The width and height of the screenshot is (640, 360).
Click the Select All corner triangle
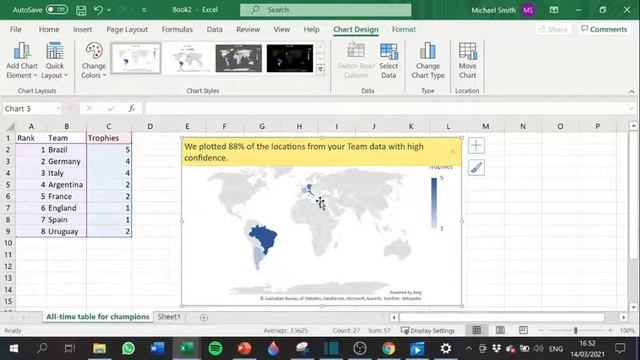(x=10, y=127)
